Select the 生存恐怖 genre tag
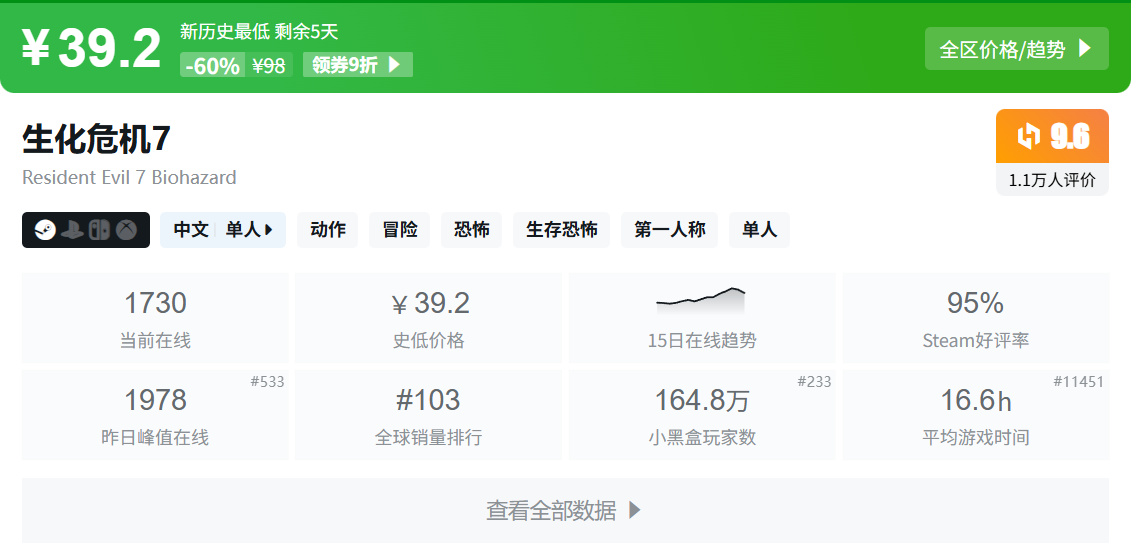This screenshot has width=1140, height=560. (x=561, y=230)
